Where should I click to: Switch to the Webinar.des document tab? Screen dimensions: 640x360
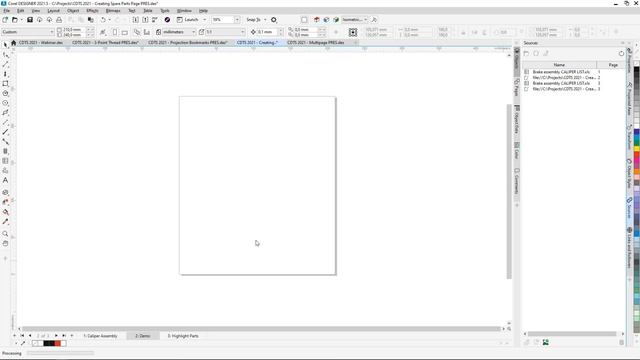pyautogui.click(x=41, y=42)
